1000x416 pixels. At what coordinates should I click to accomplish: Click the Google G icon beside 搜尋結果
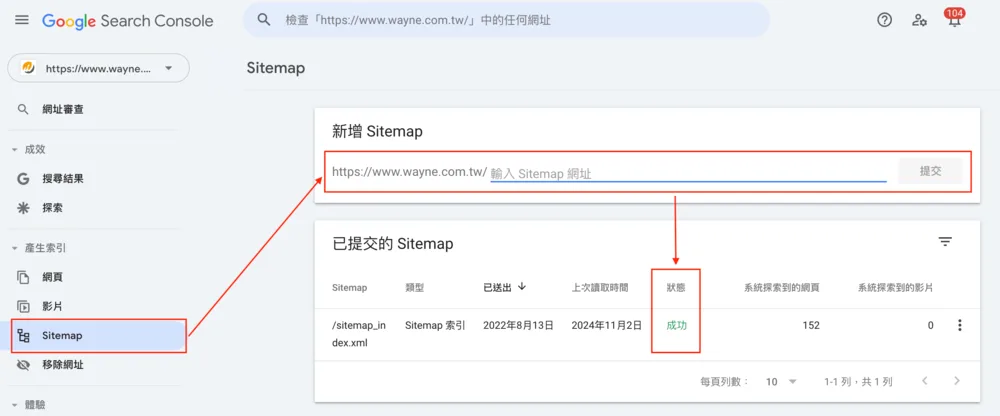click(x=24, y=179)
